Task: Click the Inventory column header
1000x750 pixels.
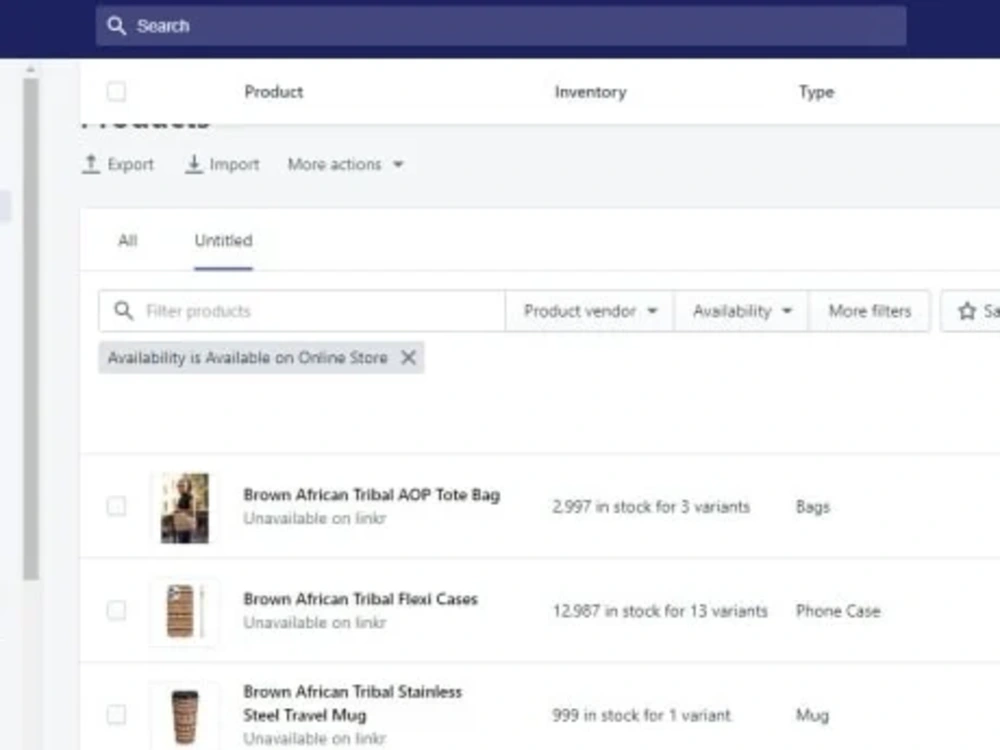Action: [590, 92]
